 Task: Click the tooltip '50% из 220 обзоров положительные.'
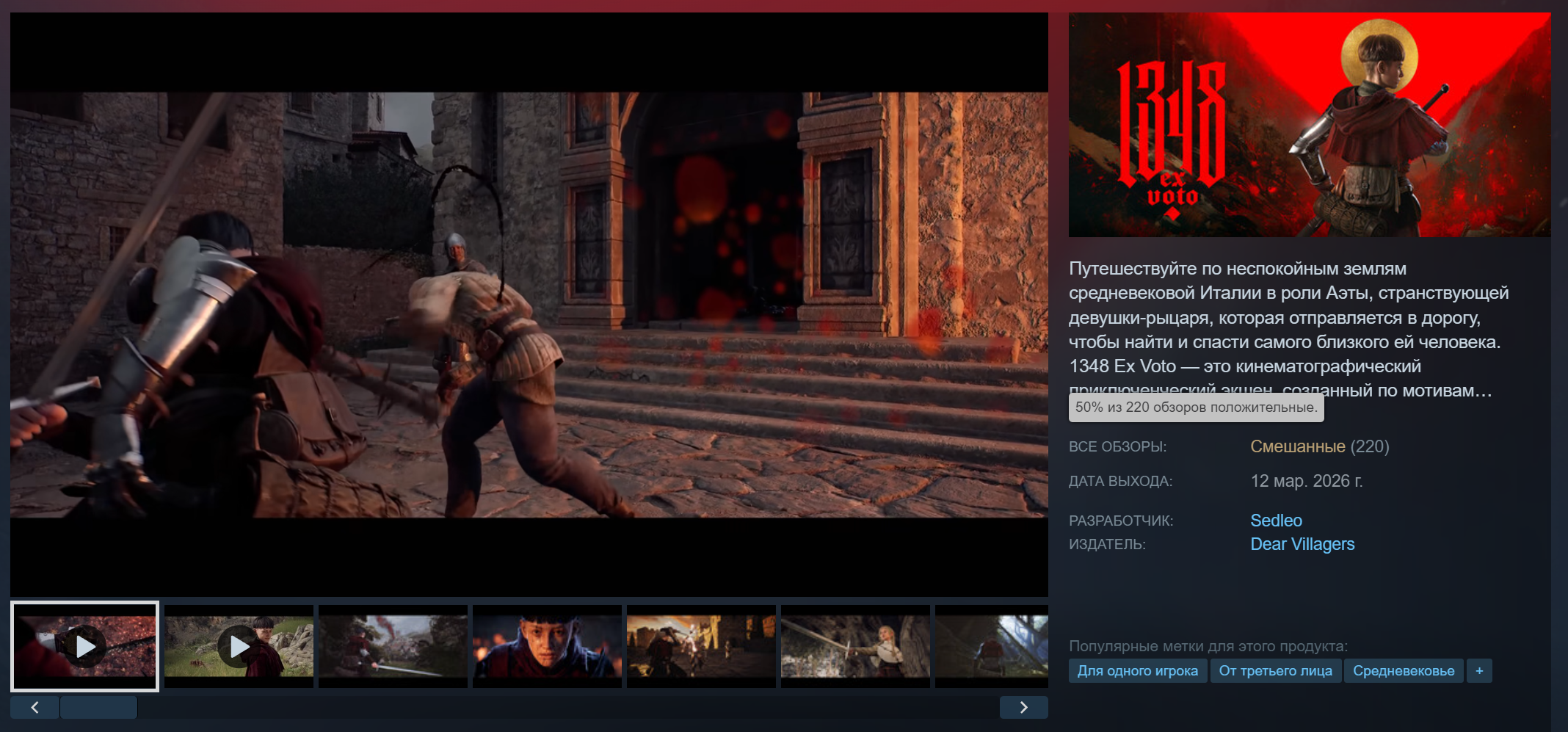[x=1197, y=407]
